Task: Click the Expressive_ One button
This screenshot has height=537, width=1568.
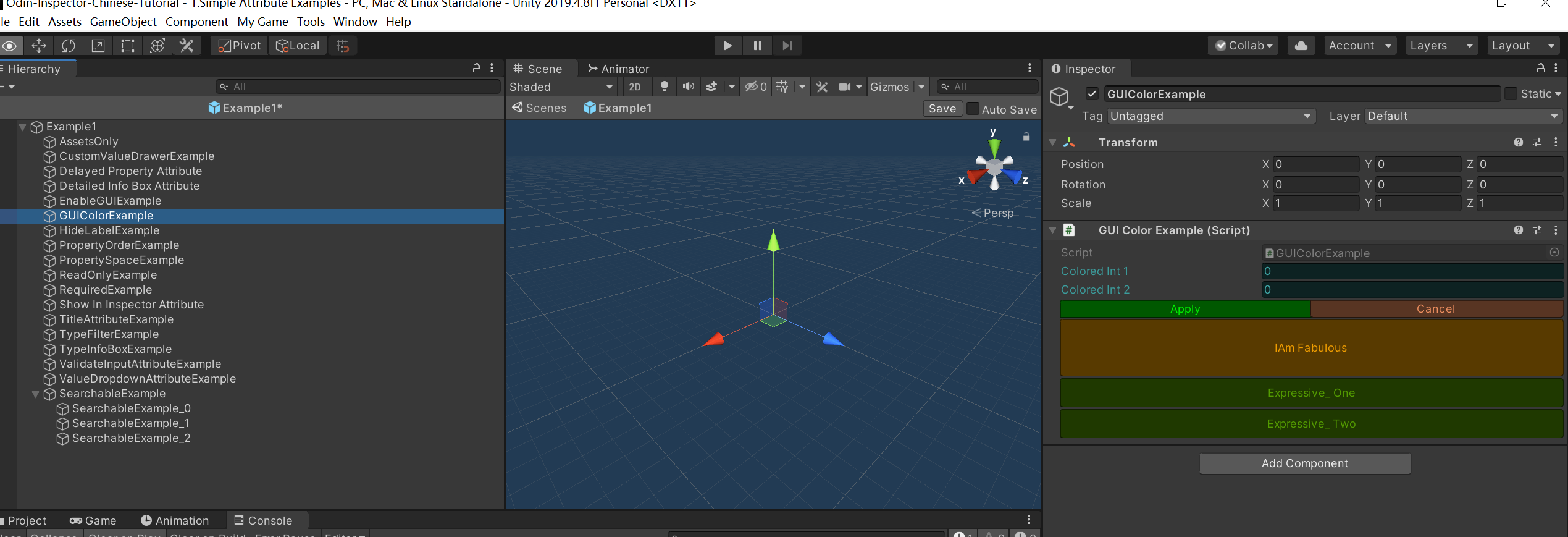Action: pos(1311,393)
